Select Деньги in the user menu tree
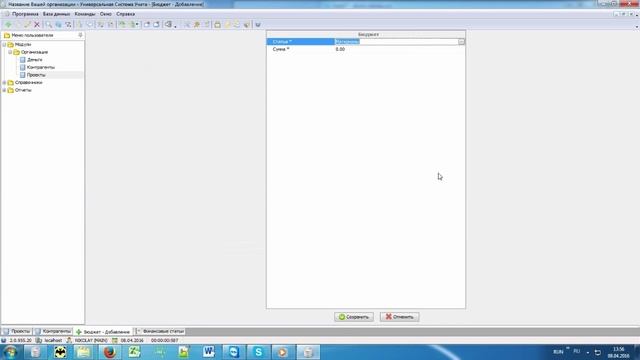 [x=34, y=60]
